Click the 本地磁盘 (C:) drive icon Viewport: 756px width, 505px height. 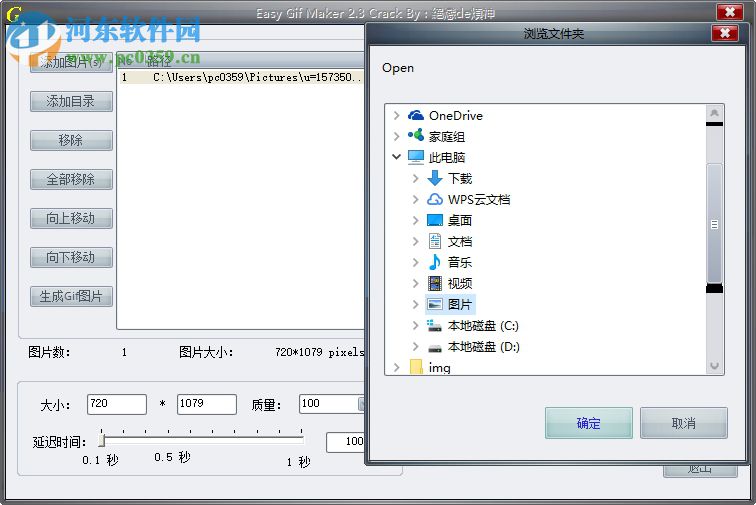click(434, 326)
